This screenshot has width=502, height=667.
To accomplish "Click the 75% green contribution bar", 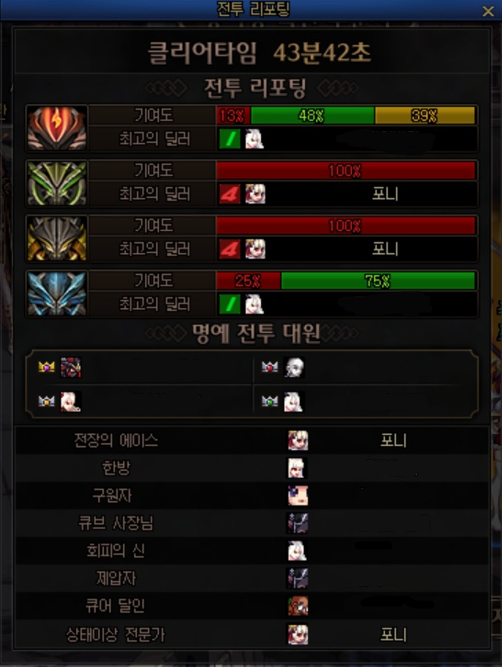I will [x=378, y=281].
